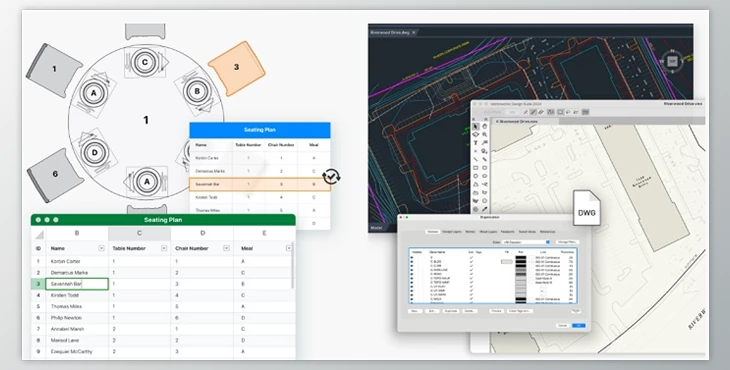The height and width of the screenshot is (370, 730).
Task: Toggle visibility eye for class C-ROAD
Action: click(x=412, y=274)
